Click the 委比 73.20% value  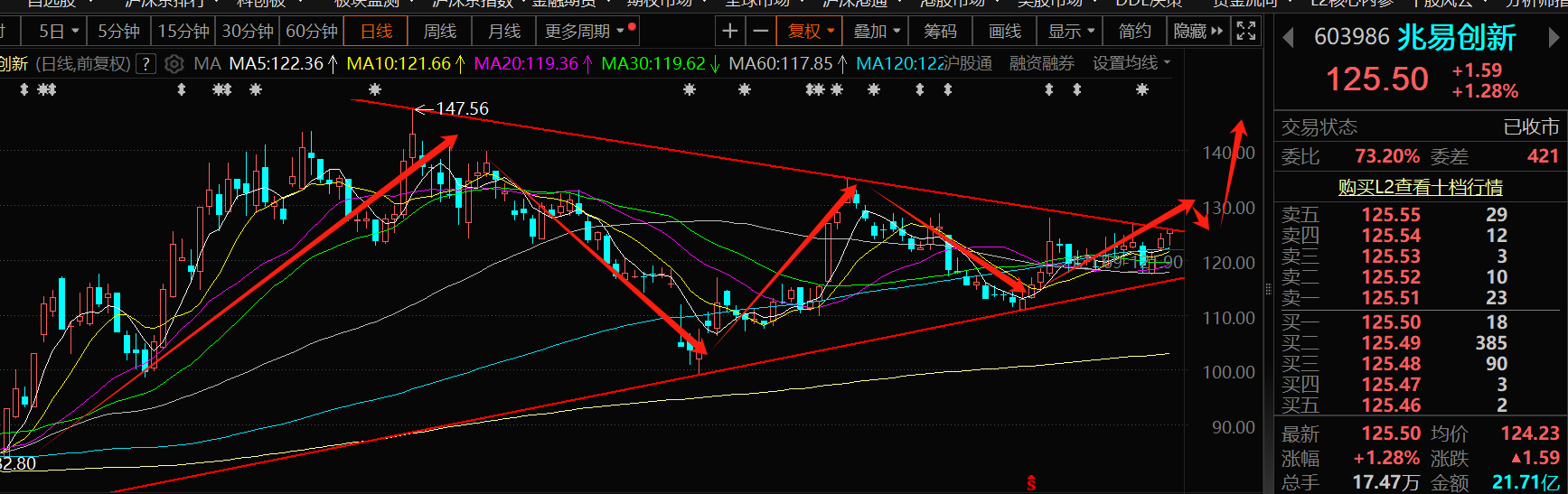tap(1387, 156)
